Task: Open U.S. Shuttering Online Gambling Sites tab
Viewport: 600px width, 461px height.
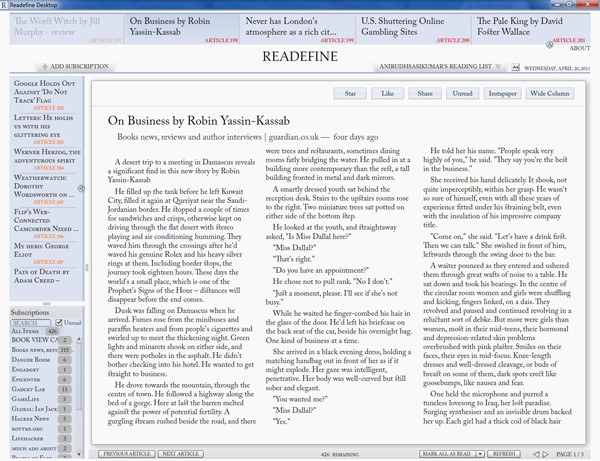Action: pos(413,29)
